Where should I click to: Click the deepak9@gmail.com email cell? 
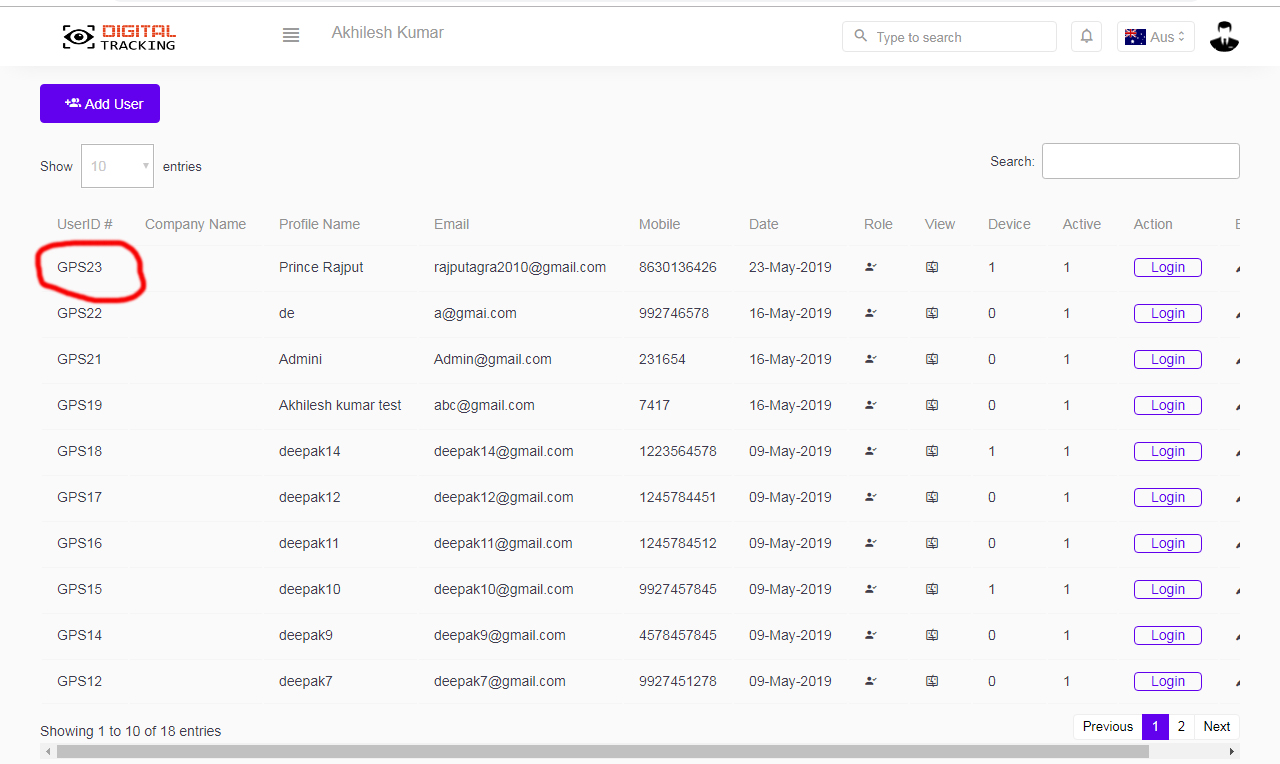(x=500, y=635)
